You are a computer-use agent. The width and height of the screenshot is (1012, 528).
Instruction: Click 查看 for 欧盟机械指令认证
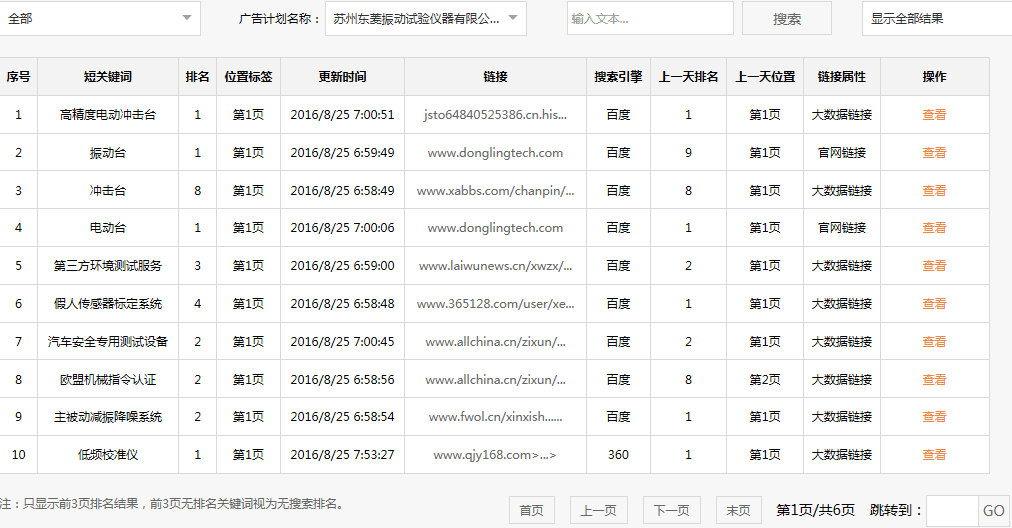[x=934, y=380]
